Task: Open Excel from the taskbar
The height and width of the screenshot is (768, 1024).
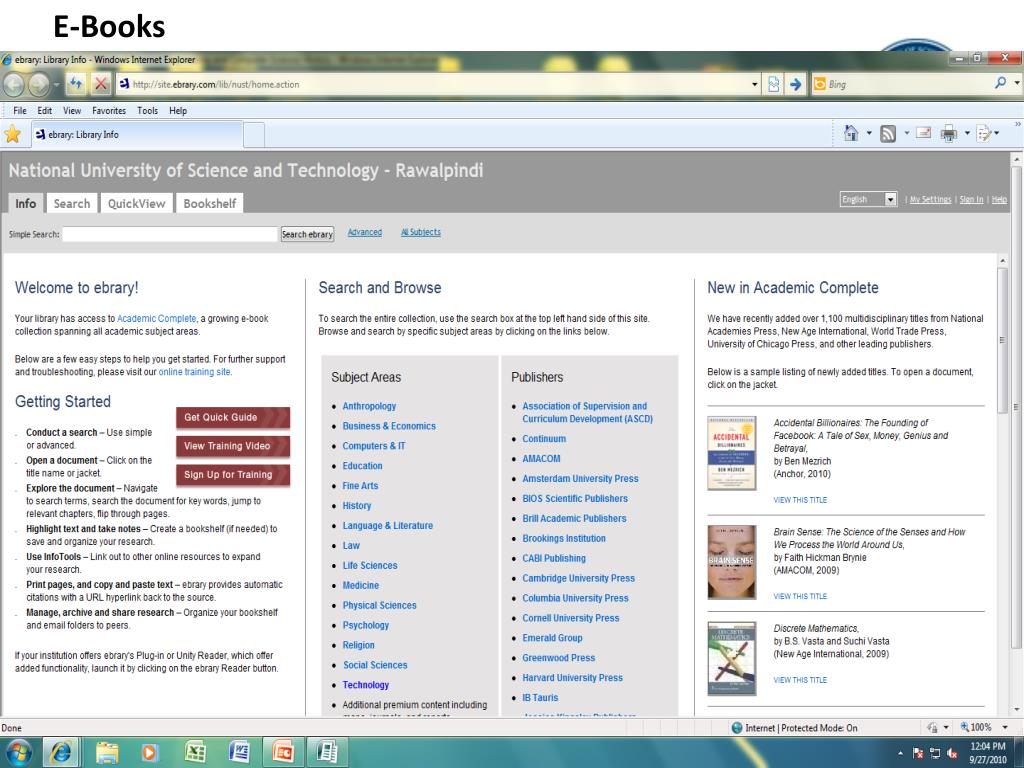Action: (195, 752)
